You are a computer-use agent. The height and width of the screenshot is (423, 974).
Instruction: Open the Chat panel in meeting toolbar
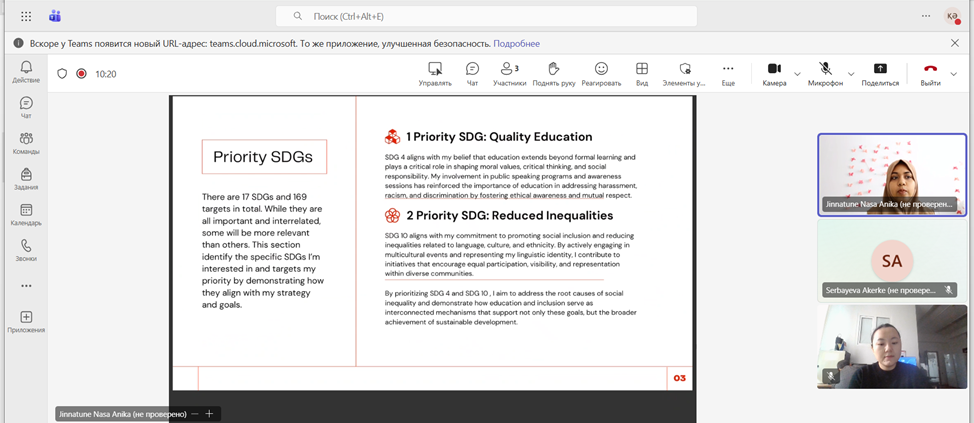472,73
